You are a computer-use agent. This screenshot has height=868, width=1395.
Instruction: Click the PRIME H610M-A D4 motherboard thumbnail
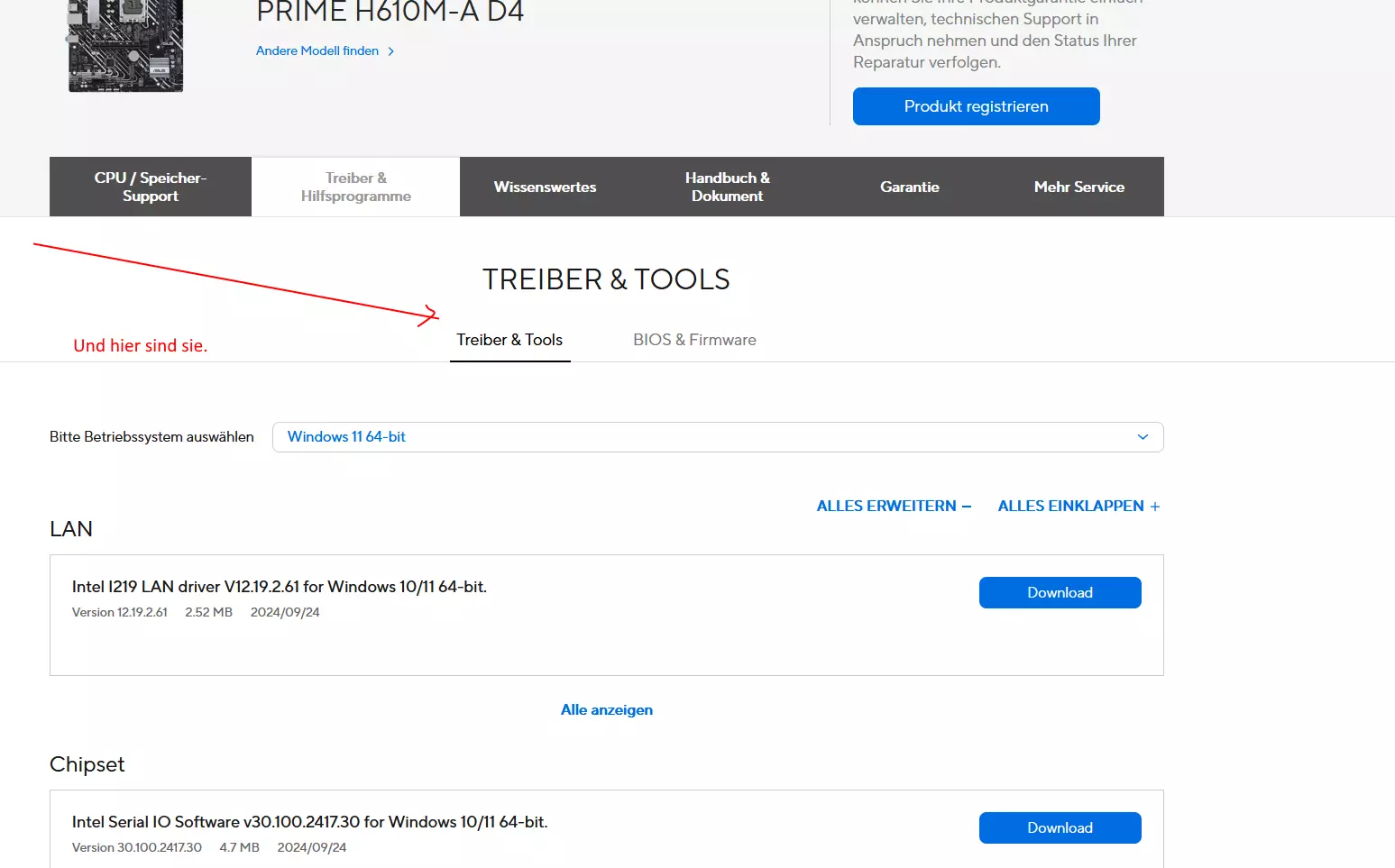[x=126, y=45]
